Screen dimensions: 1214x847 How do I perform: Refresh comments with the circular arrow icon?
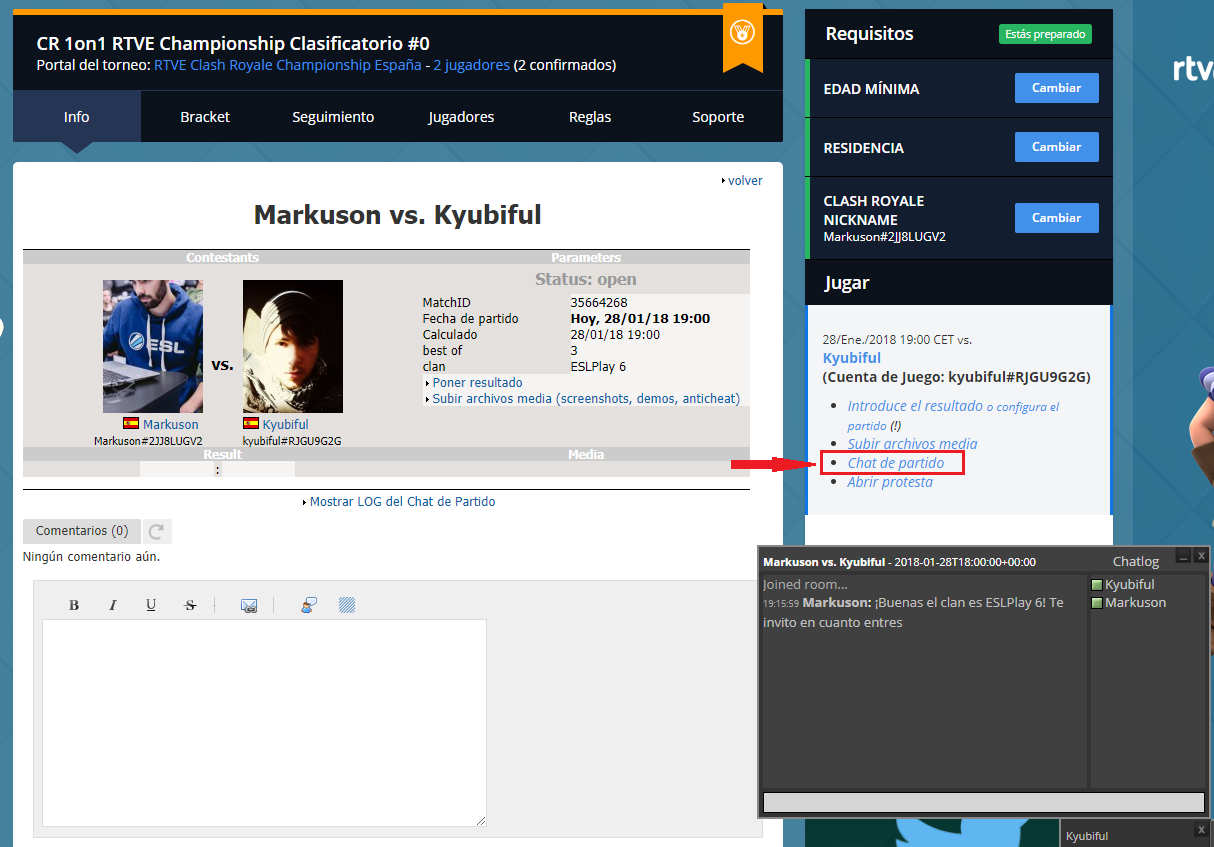[157, 531]
